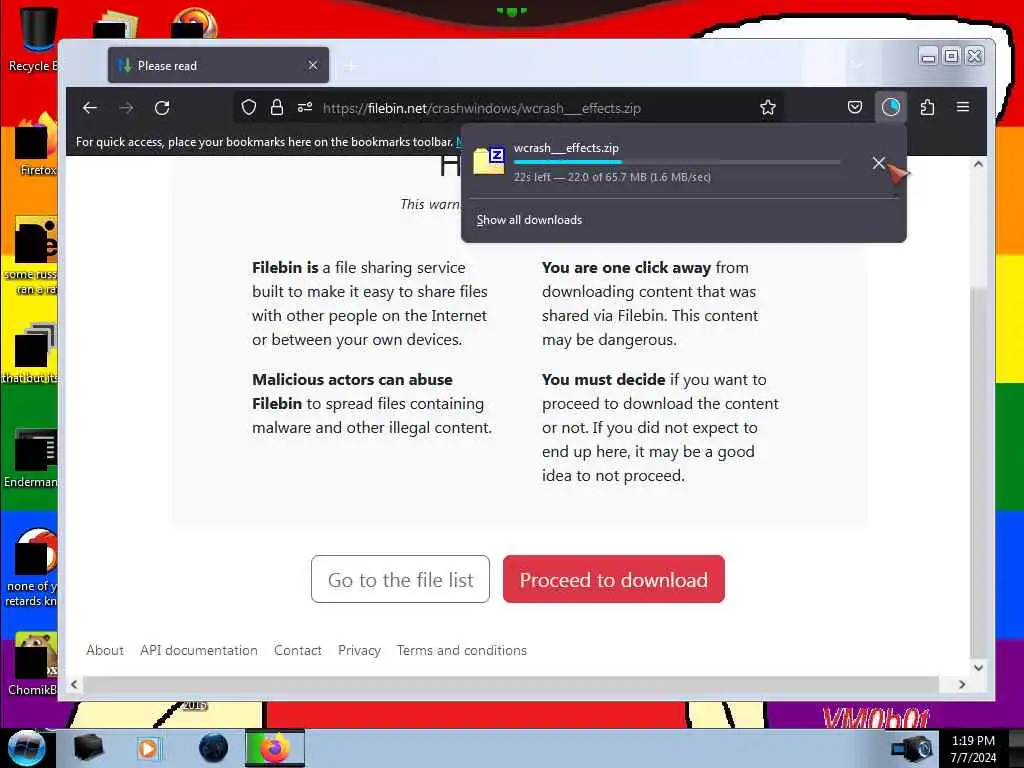
Task: Open the media player taskbar icon
Action: click(x=148, y=748)
